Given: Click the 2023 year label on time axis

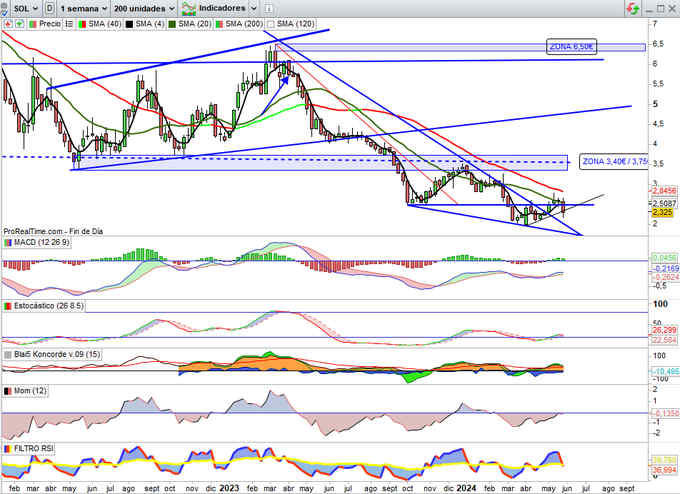Looking at the screenshot, I should click(x=229, y=488).
